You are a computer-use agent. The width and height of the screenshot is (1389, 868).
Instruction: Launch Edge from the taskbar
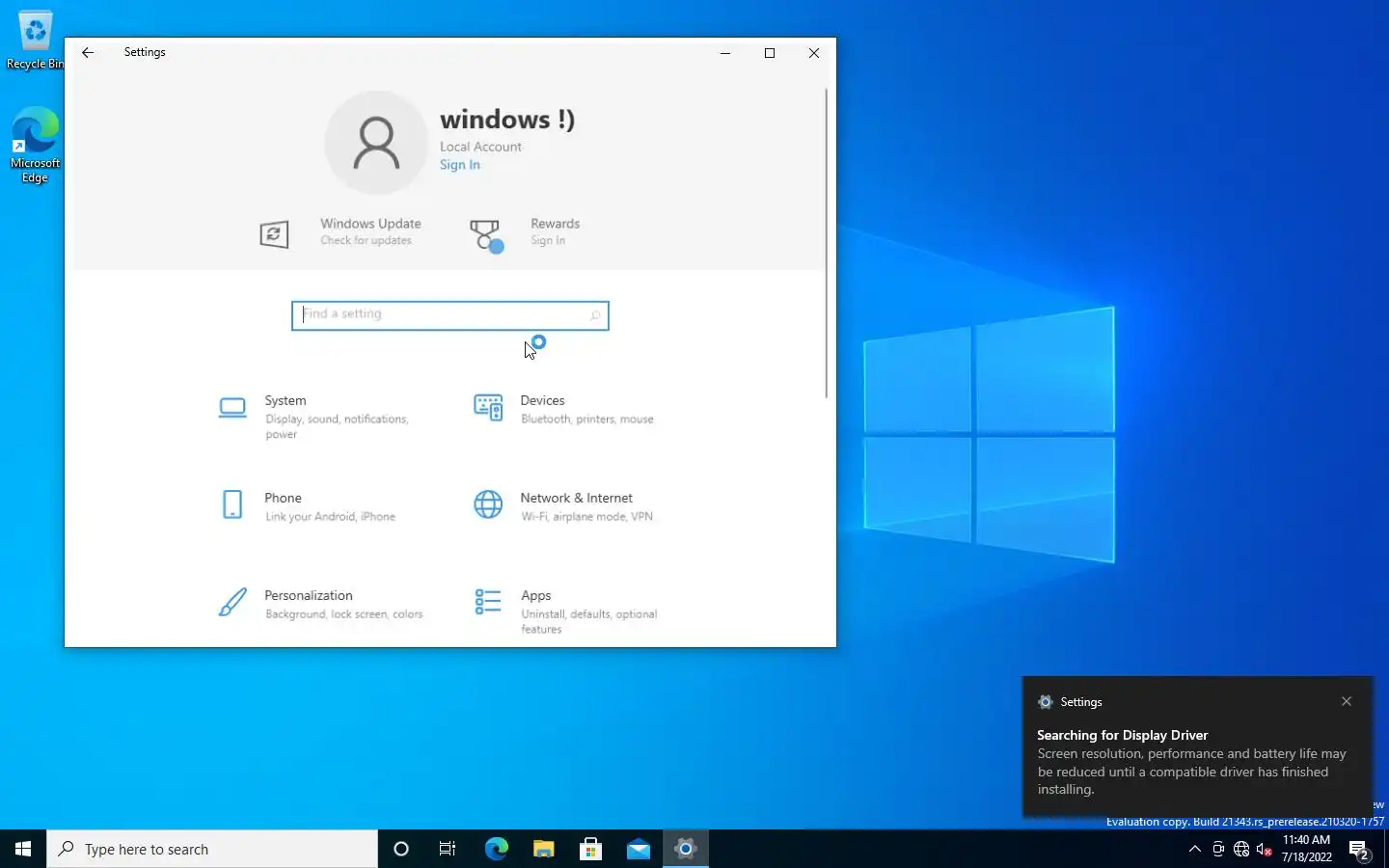tap(496, 849)
